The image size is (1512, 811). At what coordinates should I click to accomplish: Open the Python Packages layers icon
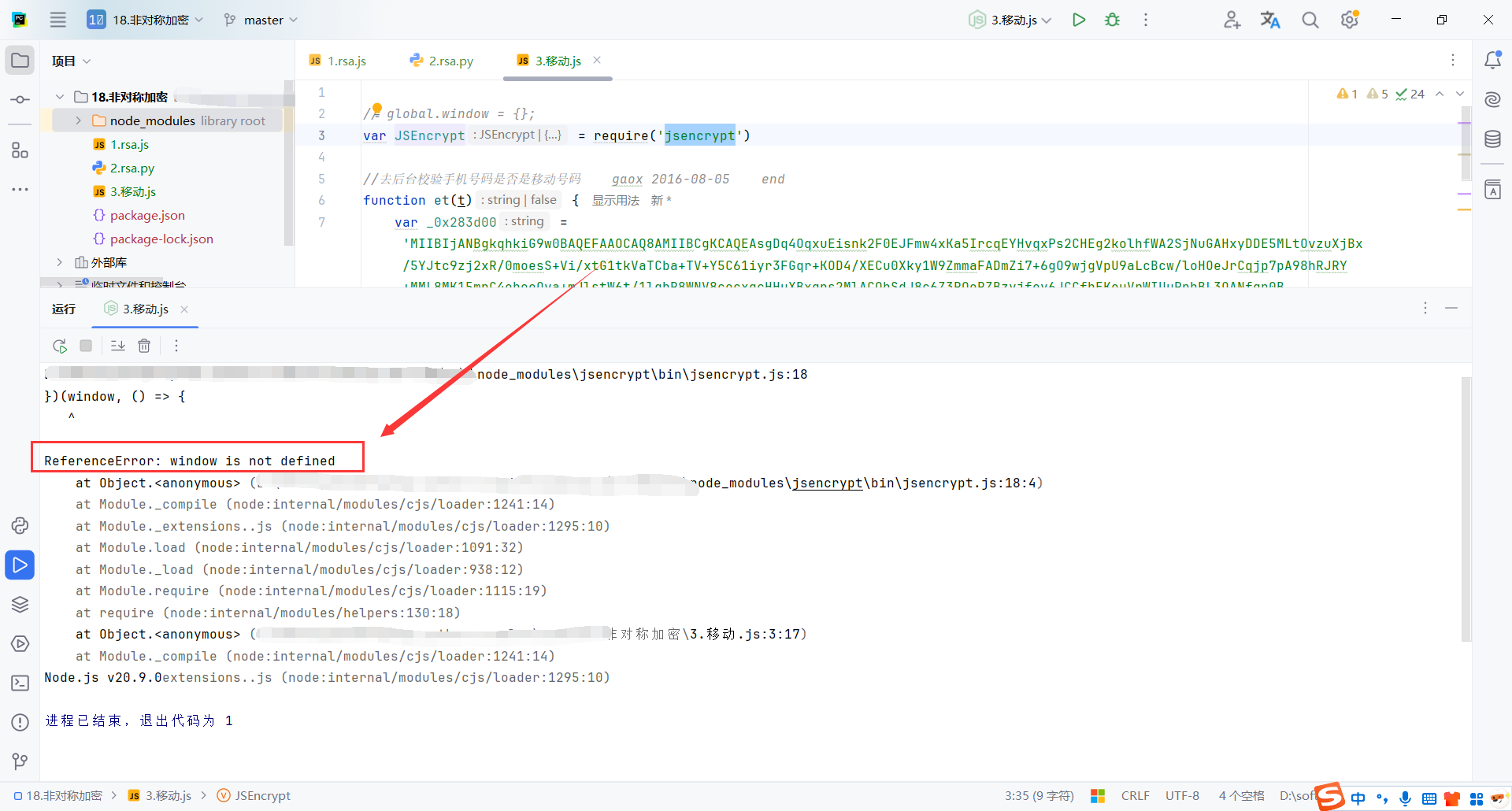(x=20, y=604)
